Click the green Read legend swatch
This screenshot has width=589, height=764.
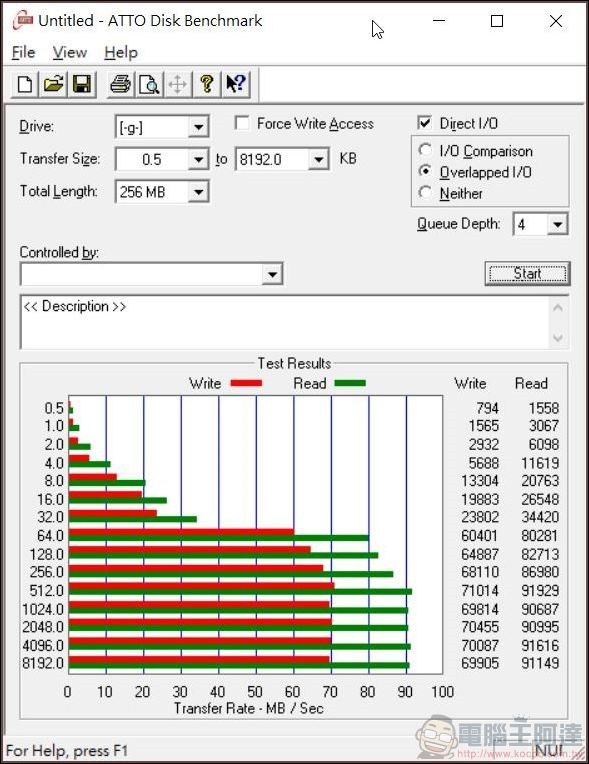(x=350, y=383)
